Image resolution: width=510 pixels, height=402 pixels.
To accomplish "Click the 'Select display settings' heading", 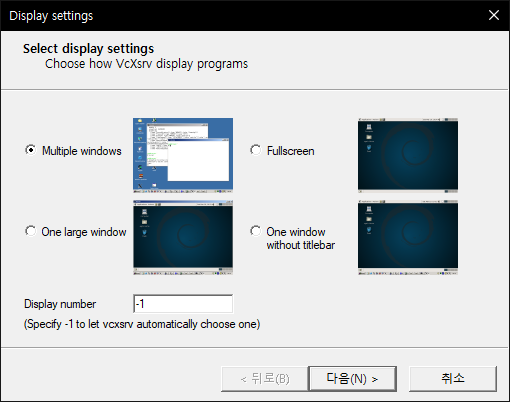I will [x=88, y=49].
